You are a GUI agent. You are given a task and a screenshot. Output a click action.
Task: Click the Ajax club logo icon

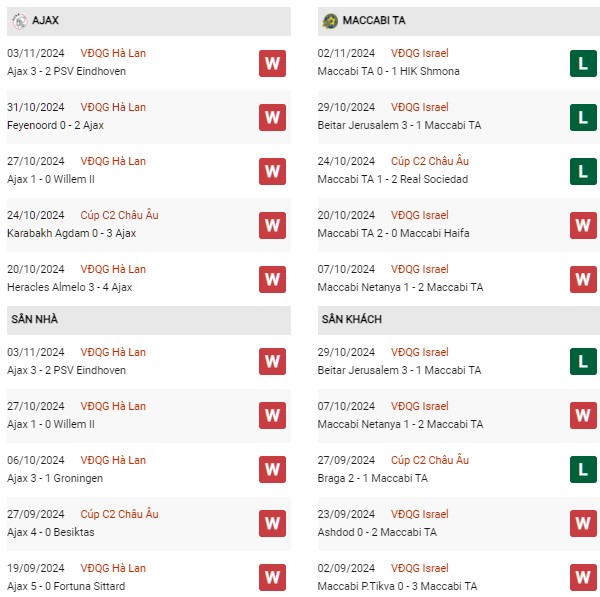click(20, 21)
